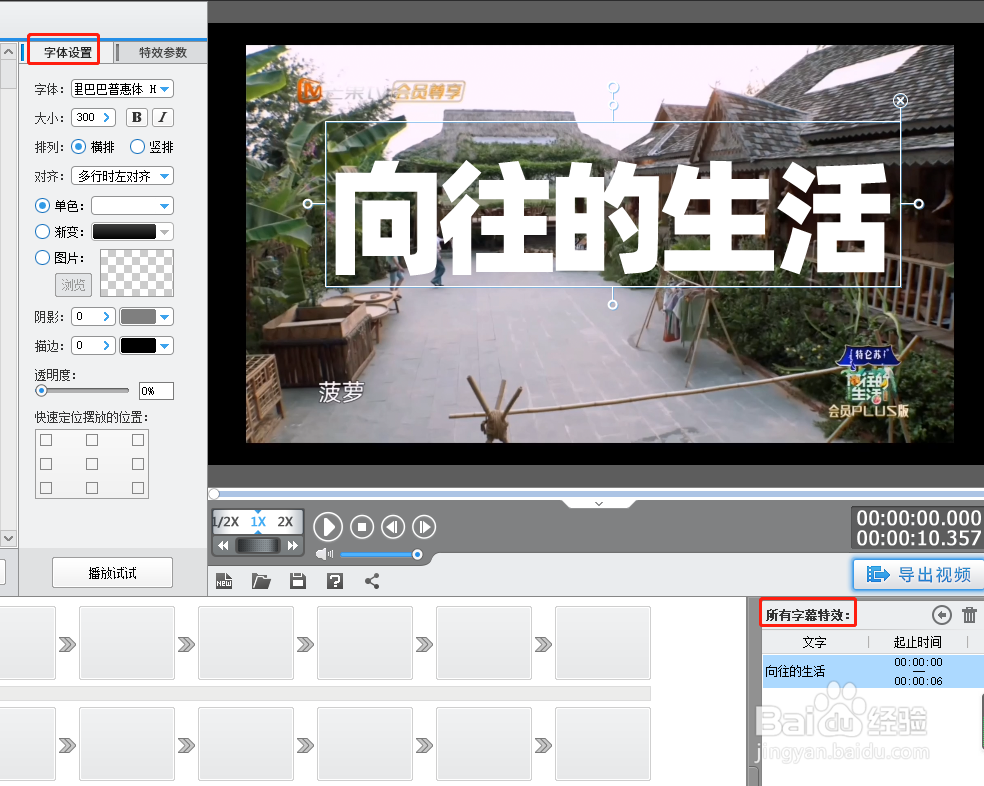The height and width of the screenshot is (786, 984).
Task: Open the shadow color dropdown
Action: coord(164,317)
